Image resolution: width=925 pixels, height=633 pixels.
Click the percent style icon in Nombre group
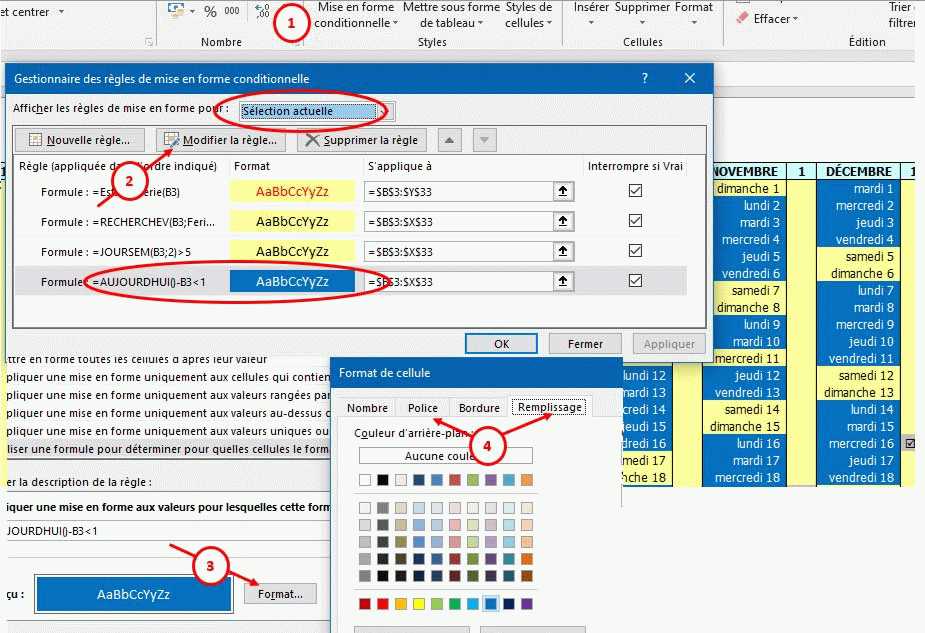pos(210,12)
